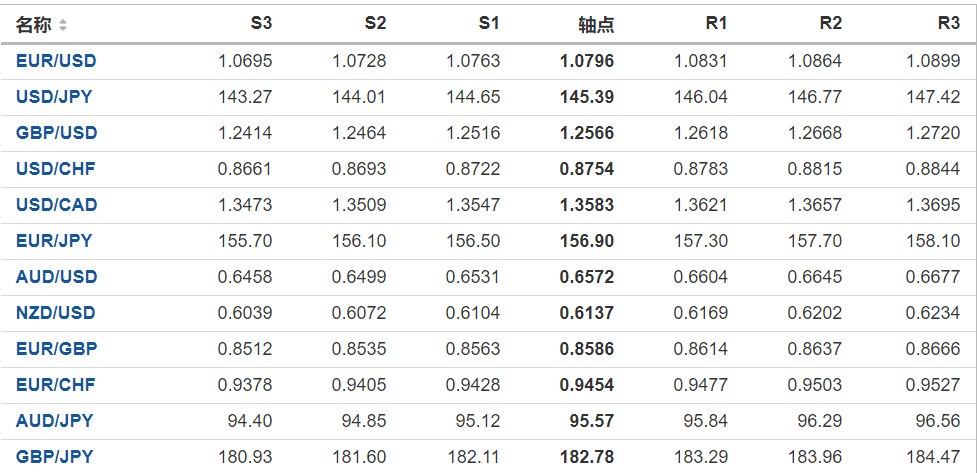The width and height of the screenshot is (977, 473).
Task: Select the AUD/JPY pair link
Action: pos(54,421)
